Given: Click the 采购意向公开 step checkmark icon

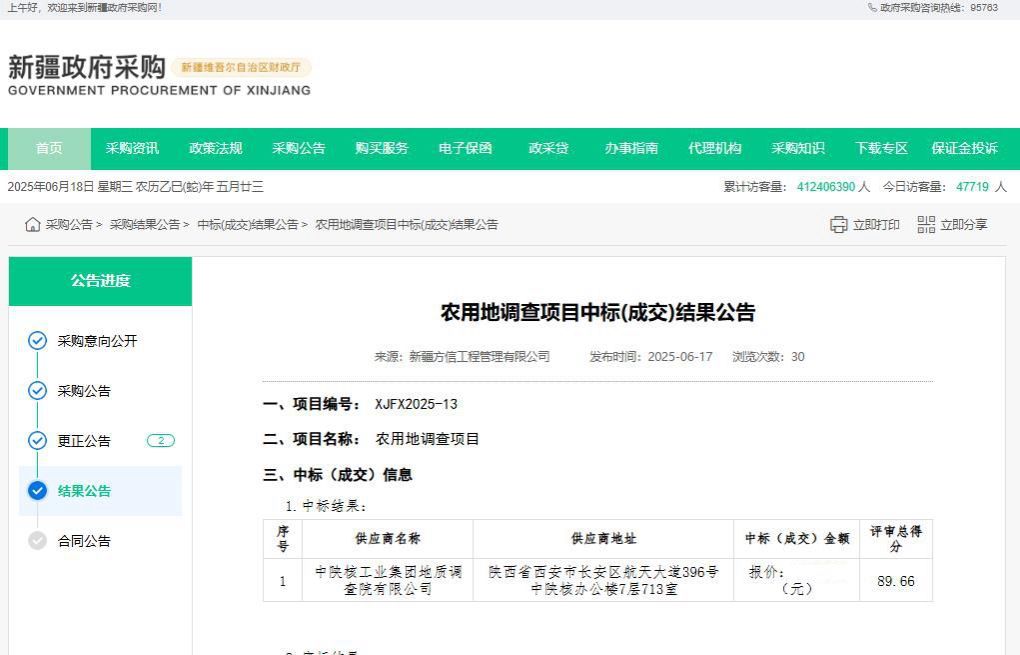Looking at the screenshot, I should coord(38,341).
